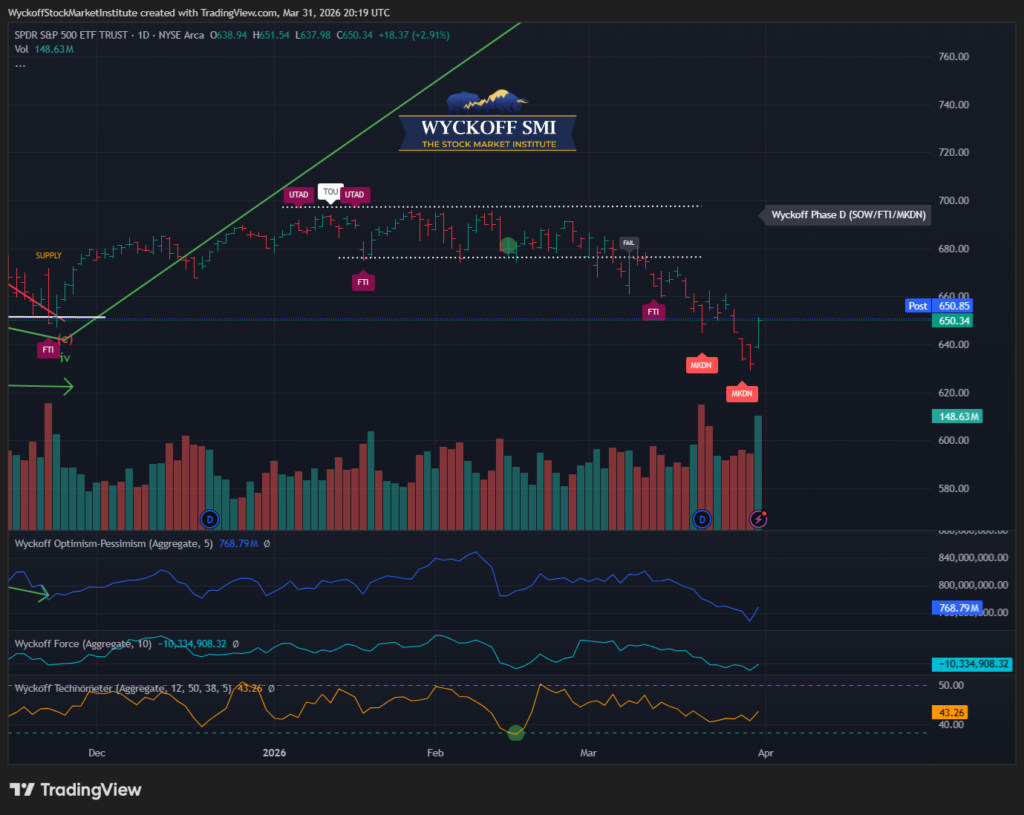The width and height of the screenshot is (1024, 815).
Task: Expand the collapsed legend ellipsis under Vol
Action: 20,66
